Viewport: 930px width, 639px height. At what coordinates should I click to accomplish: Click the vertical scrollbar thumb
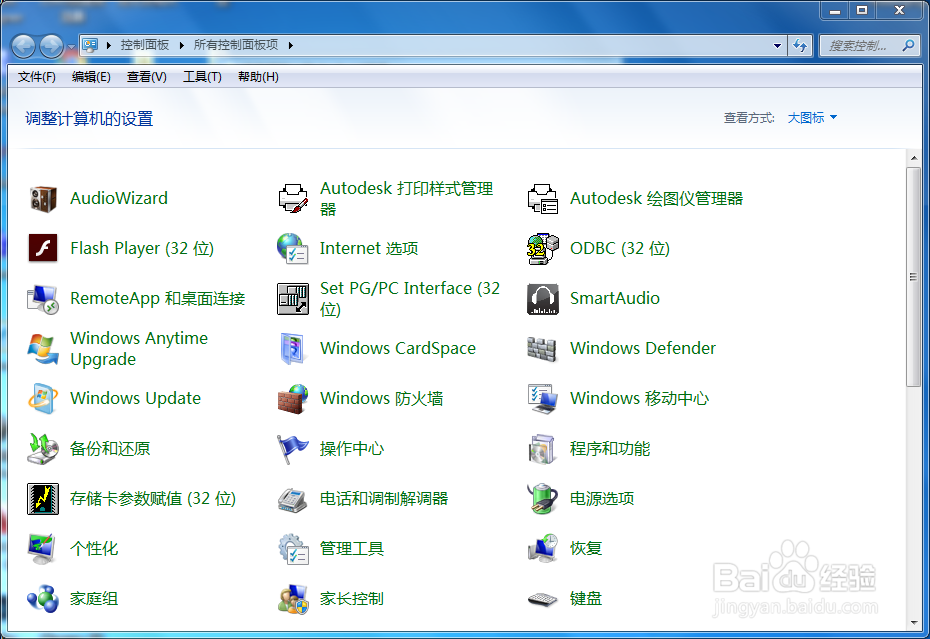point(913,277)
